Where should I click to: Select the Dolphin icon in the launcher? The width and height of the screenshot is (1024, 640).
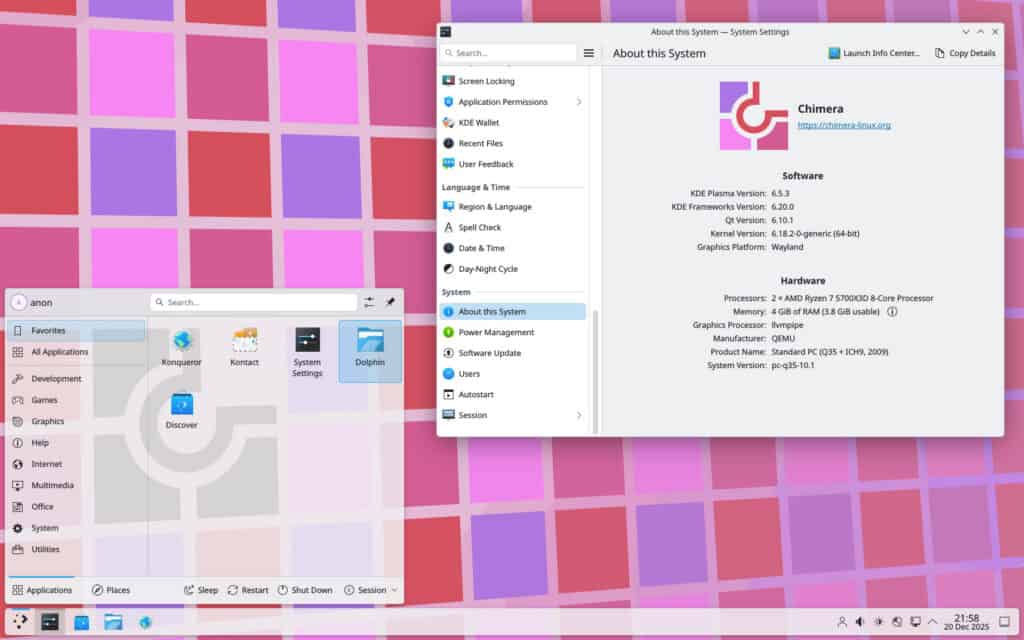370,350
